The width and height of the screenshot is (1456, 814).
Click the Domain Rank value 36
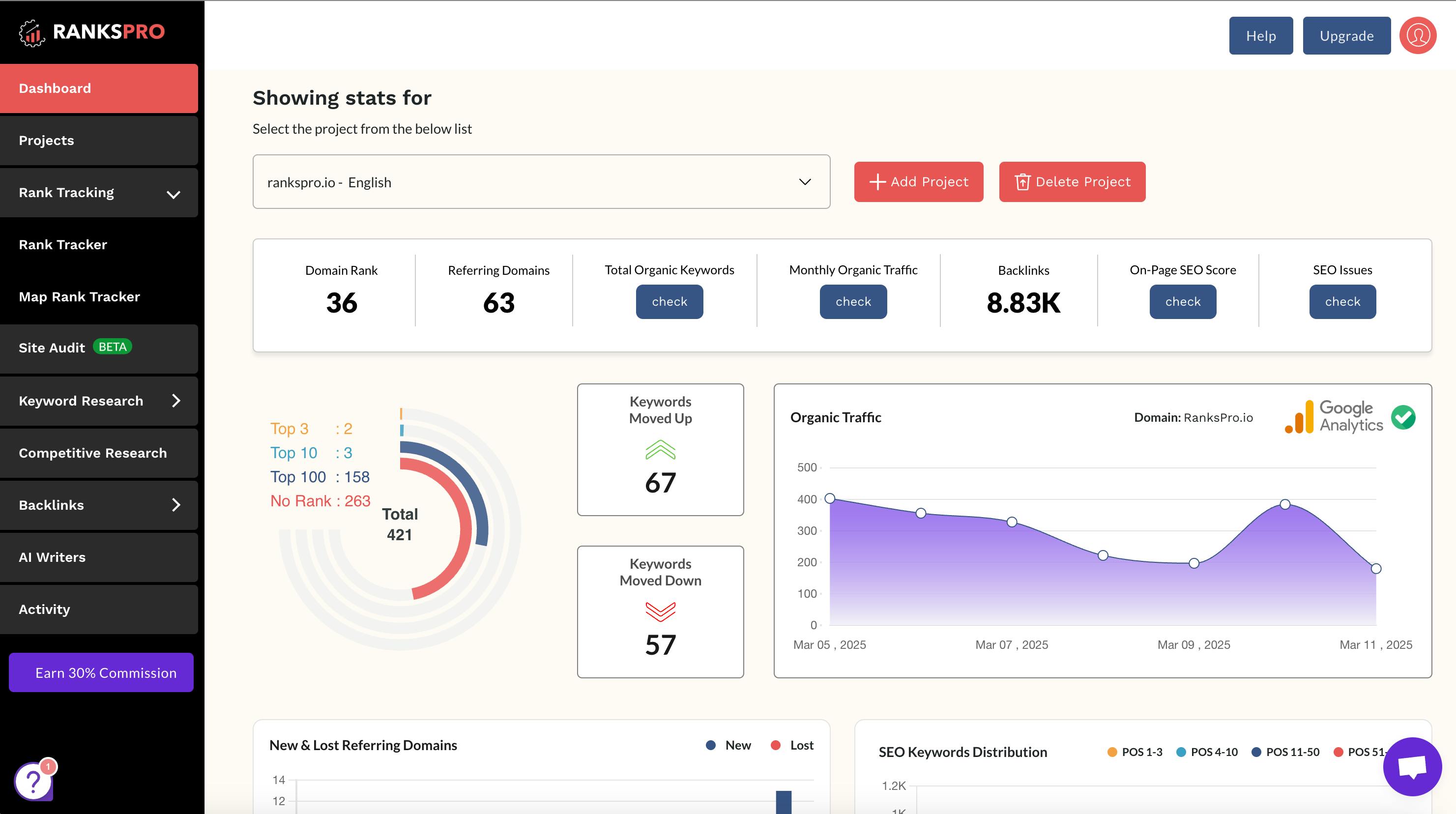tap(342, 303)
